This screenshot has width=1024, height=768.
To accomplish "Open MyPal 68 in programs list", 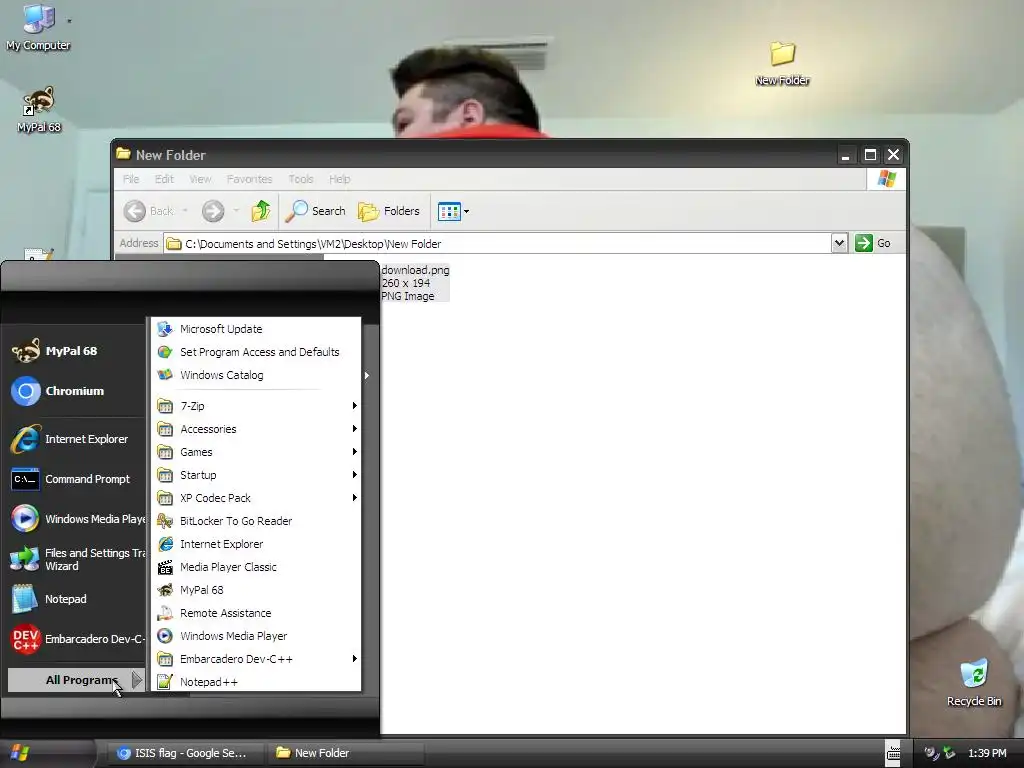I will click(x=256, y=590).
